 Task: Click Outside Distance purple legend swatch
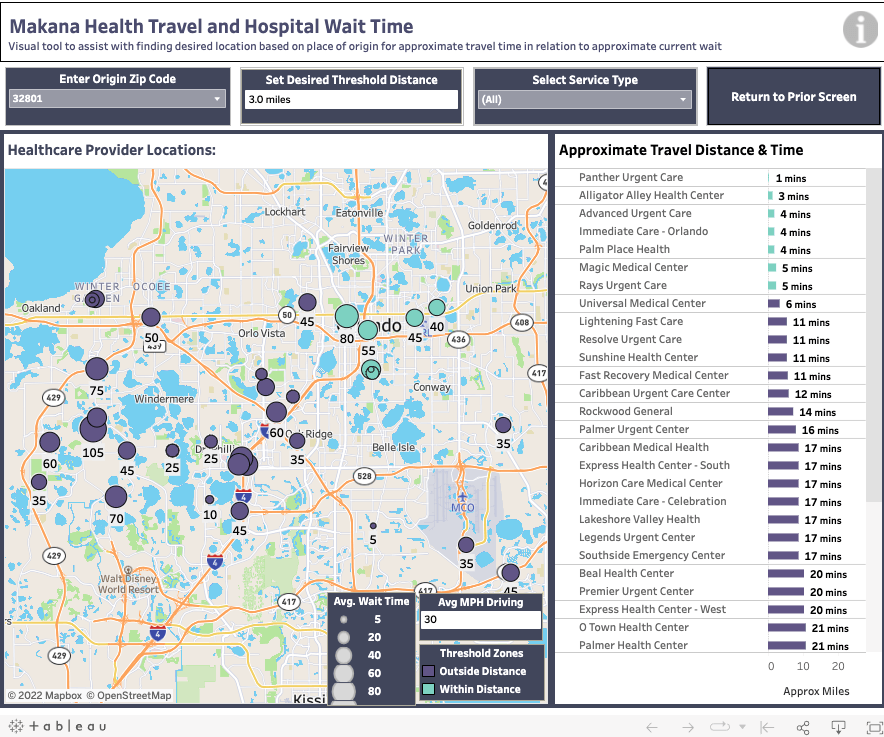point(428,671)
